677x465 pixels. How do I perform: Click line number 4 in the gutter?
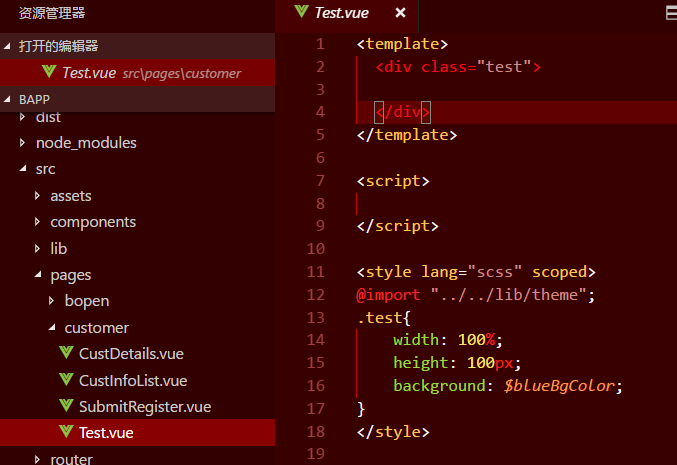pos(320,112)
